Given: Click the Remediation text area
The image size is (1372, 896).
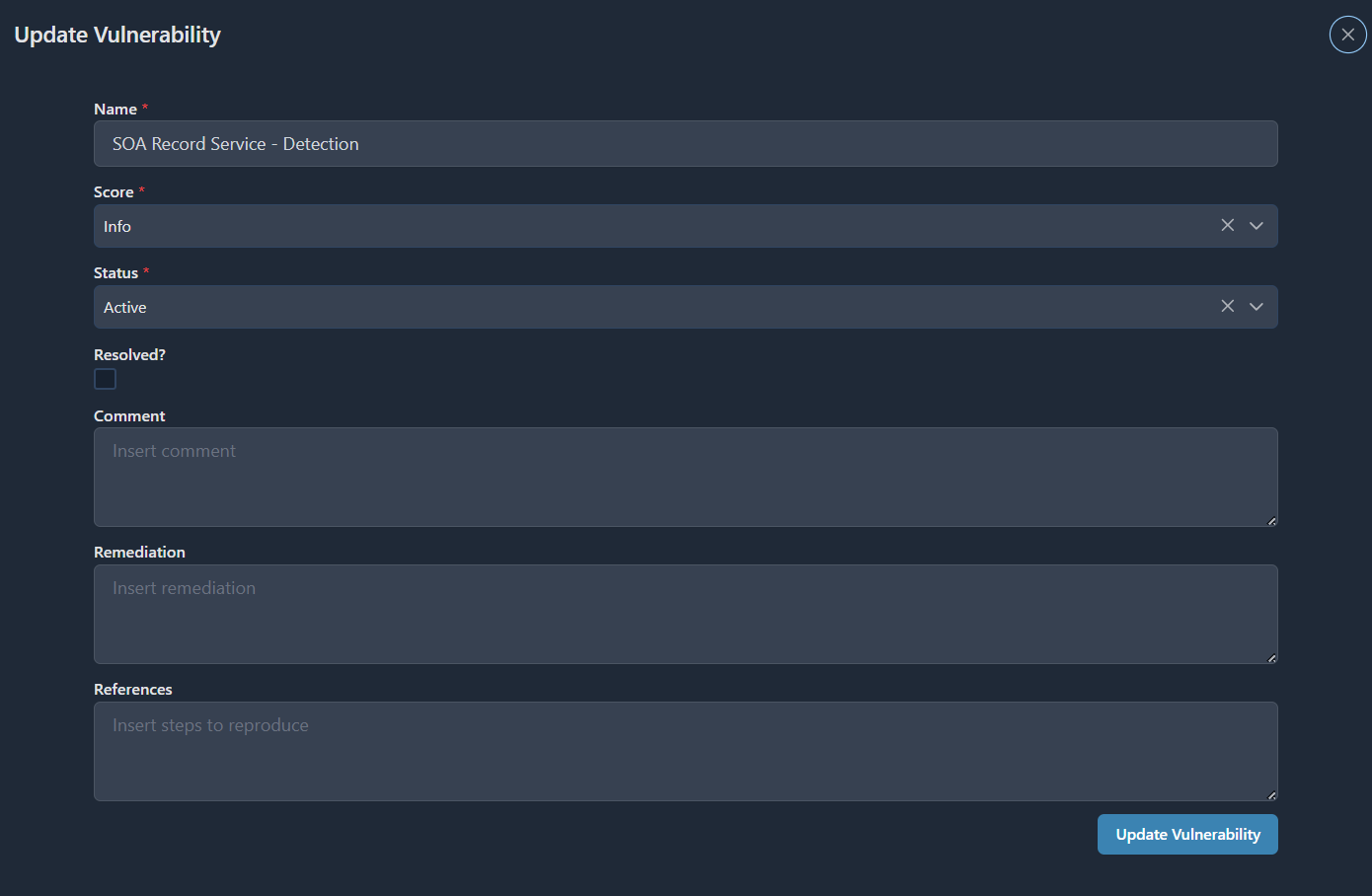Looking at the screenshot, I should pyautogui.click(x=686, y=613).
